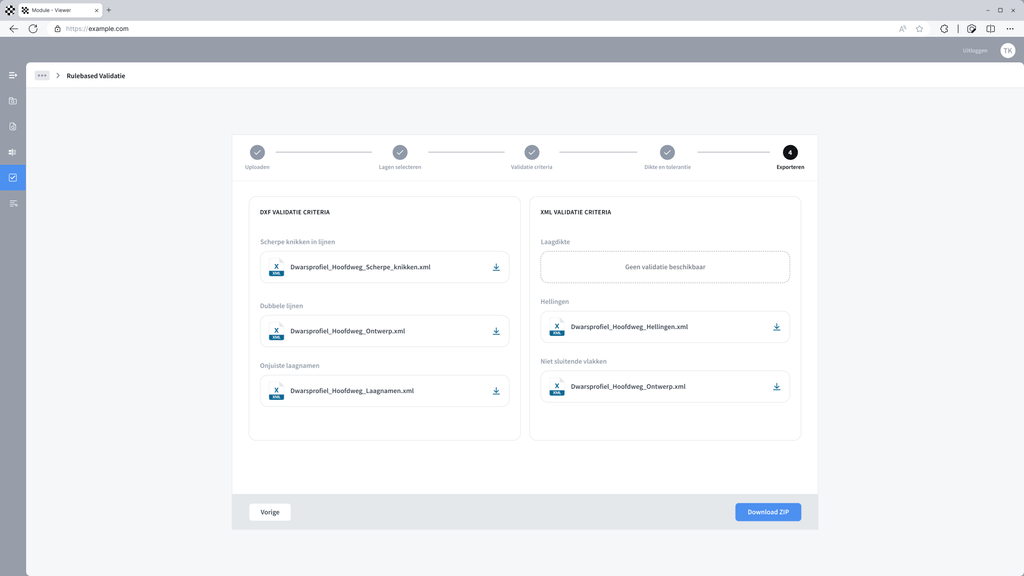The image size is (1024, 576).
Task: Open the camera sidebar icon
Action: click(12, 101)
